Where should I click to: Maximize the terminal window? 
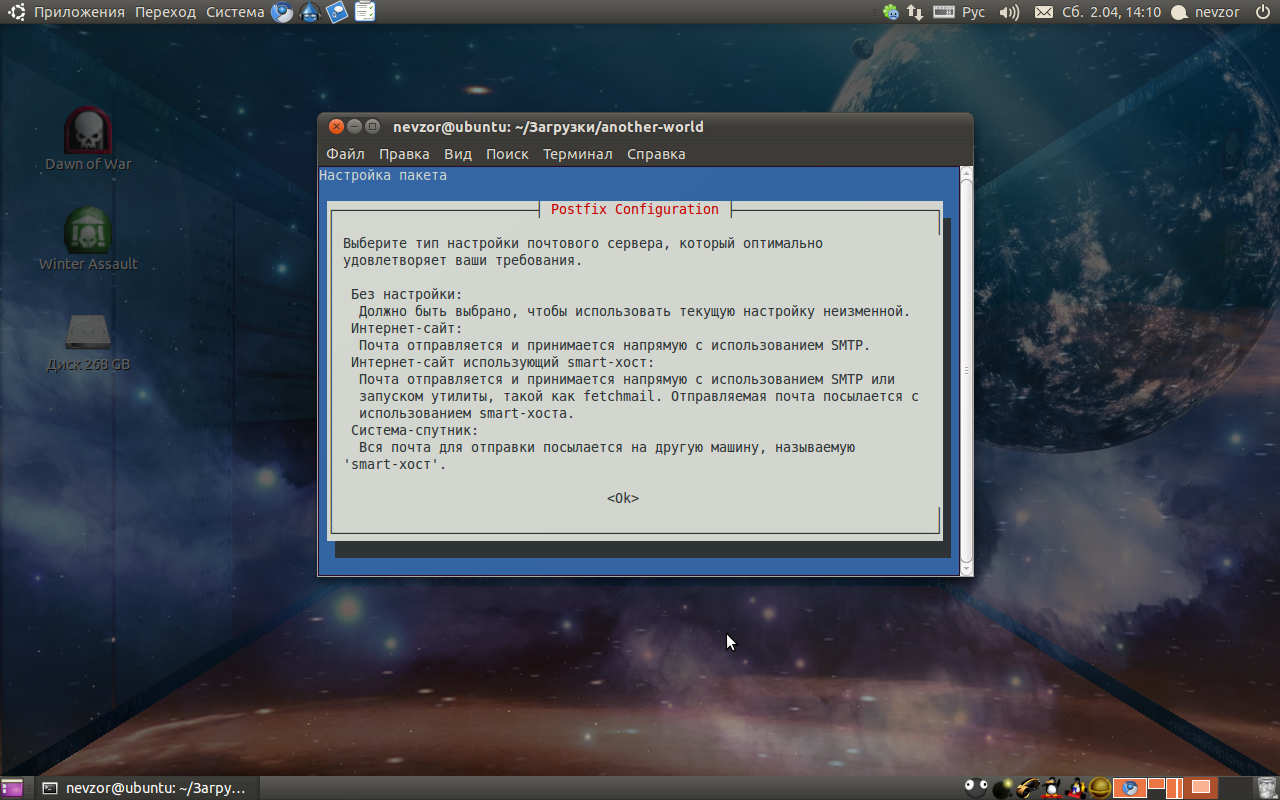372,126
